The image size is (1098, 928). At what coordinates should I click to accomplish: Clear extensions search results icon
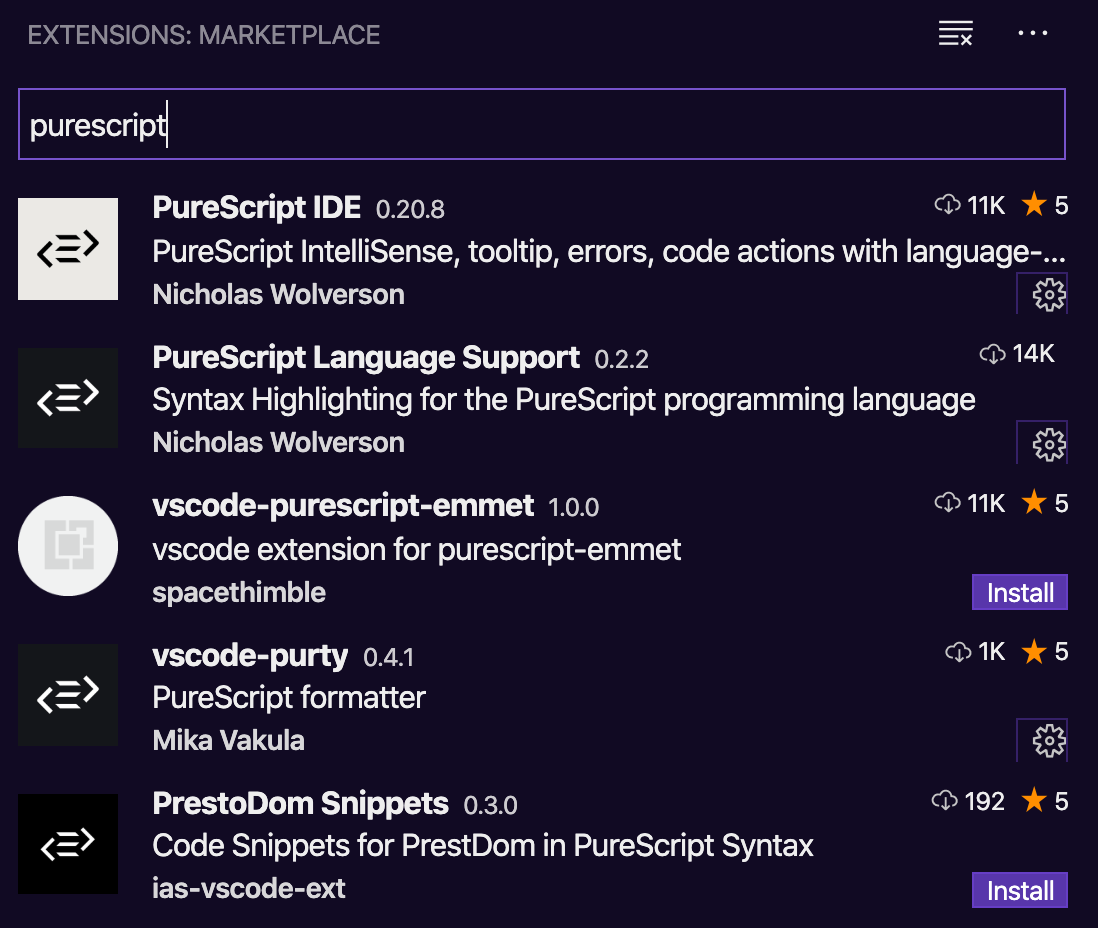[955, 34]
